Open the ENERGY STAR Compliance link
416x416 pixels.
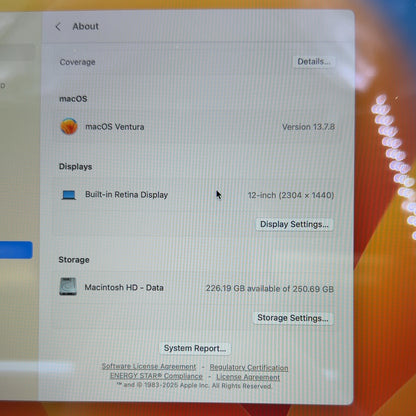coord(156,376)
